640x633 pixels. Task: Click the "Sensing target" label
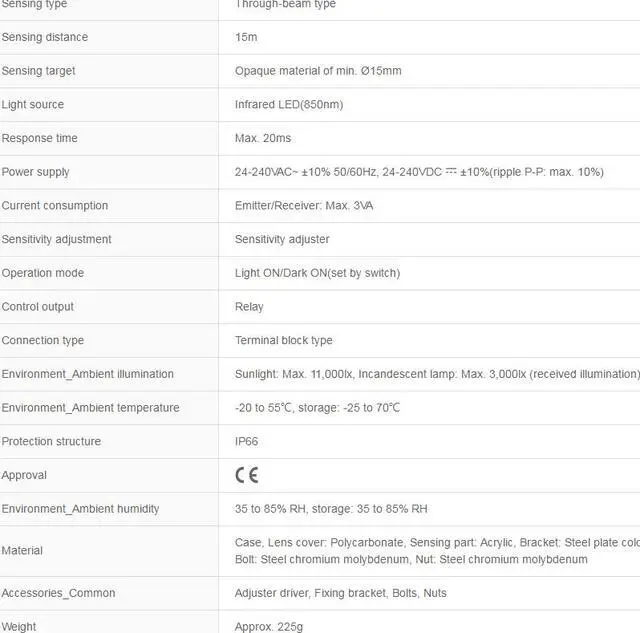(x=39, y=71)
